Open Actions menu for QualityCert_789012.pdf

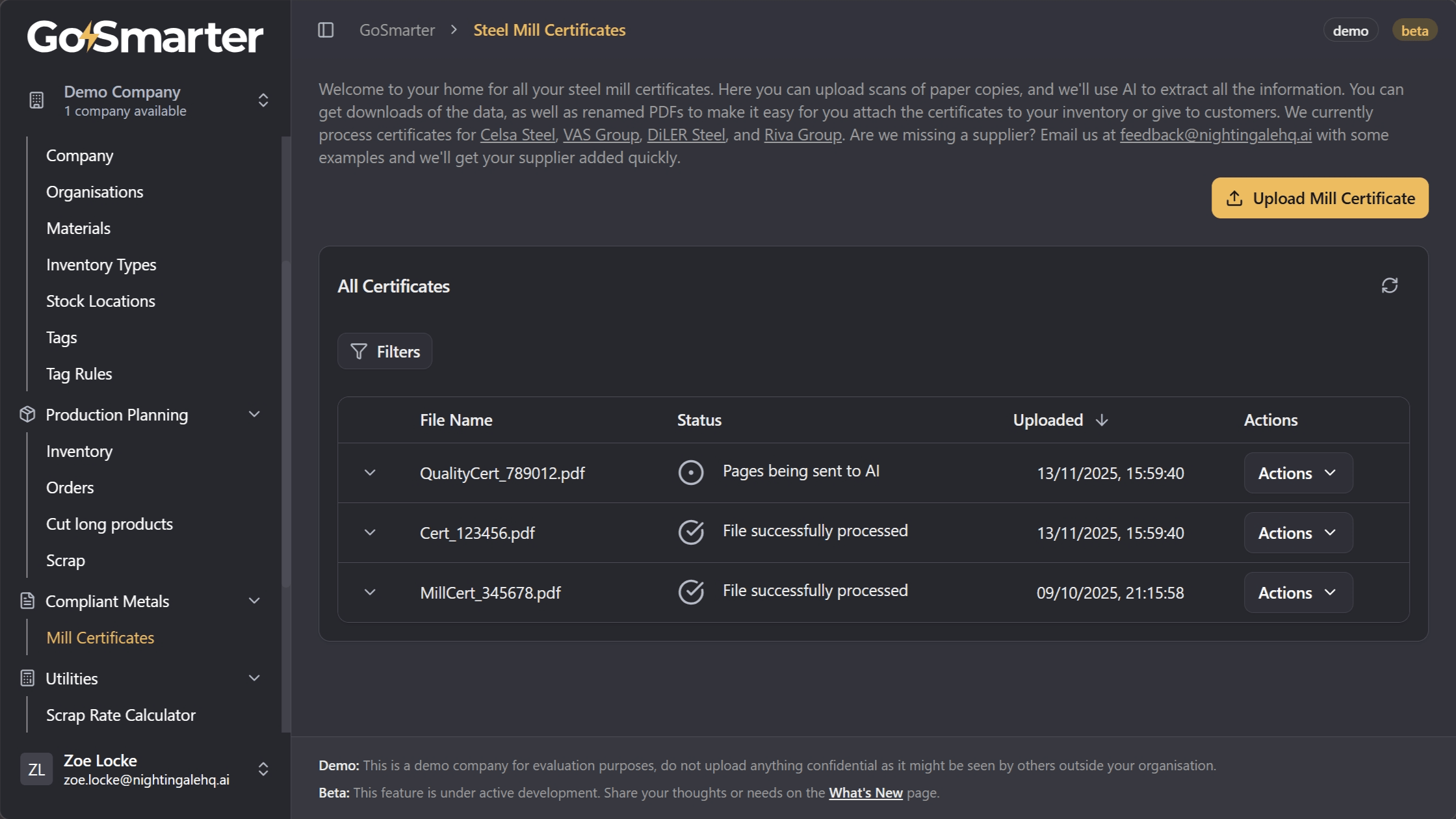1298,473
